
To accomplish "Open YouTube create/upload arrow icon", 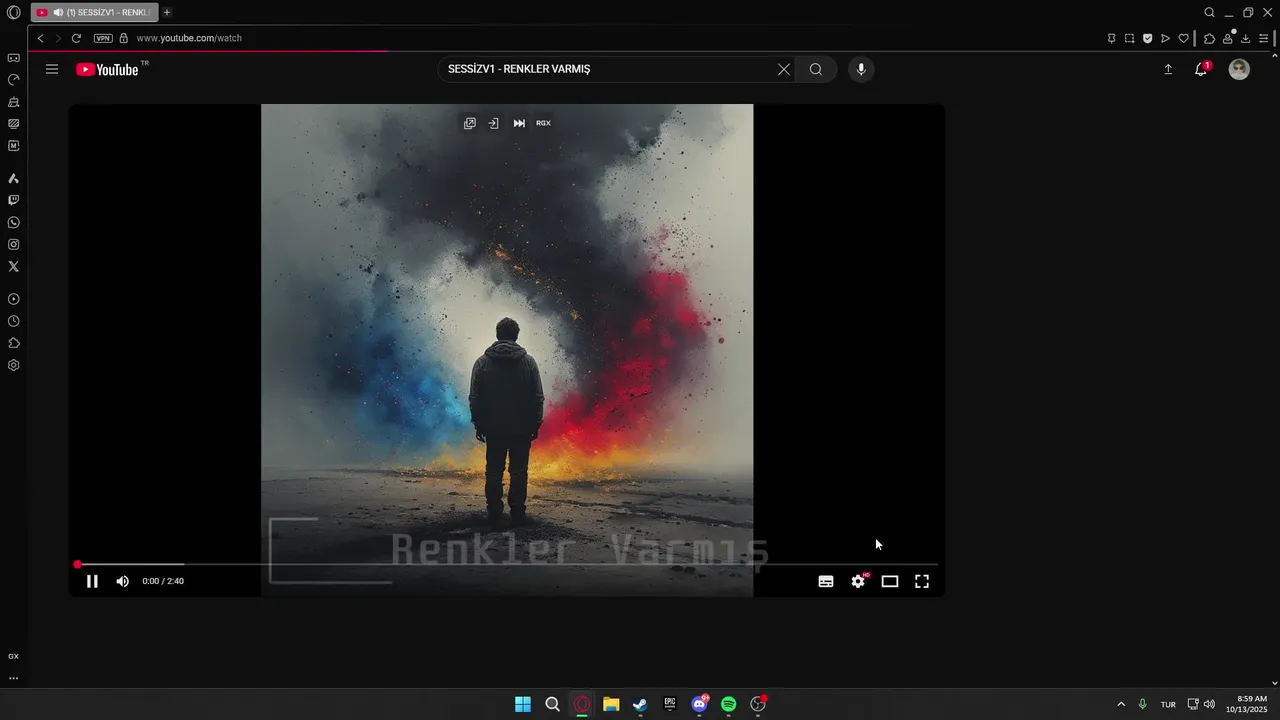I will tap(1168, 69).
